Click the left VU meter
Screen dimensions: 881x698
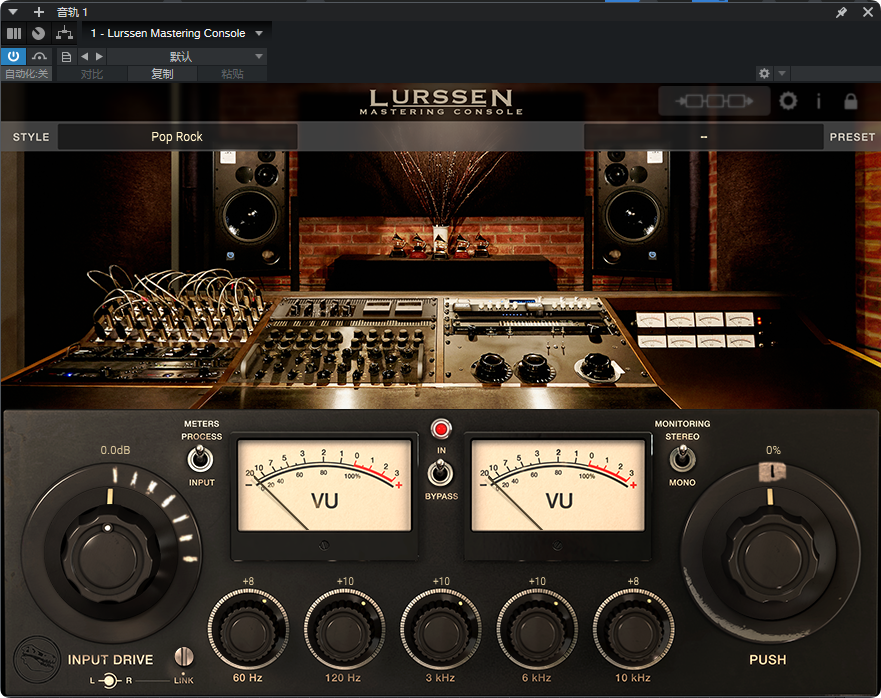[x=325, y=485]
